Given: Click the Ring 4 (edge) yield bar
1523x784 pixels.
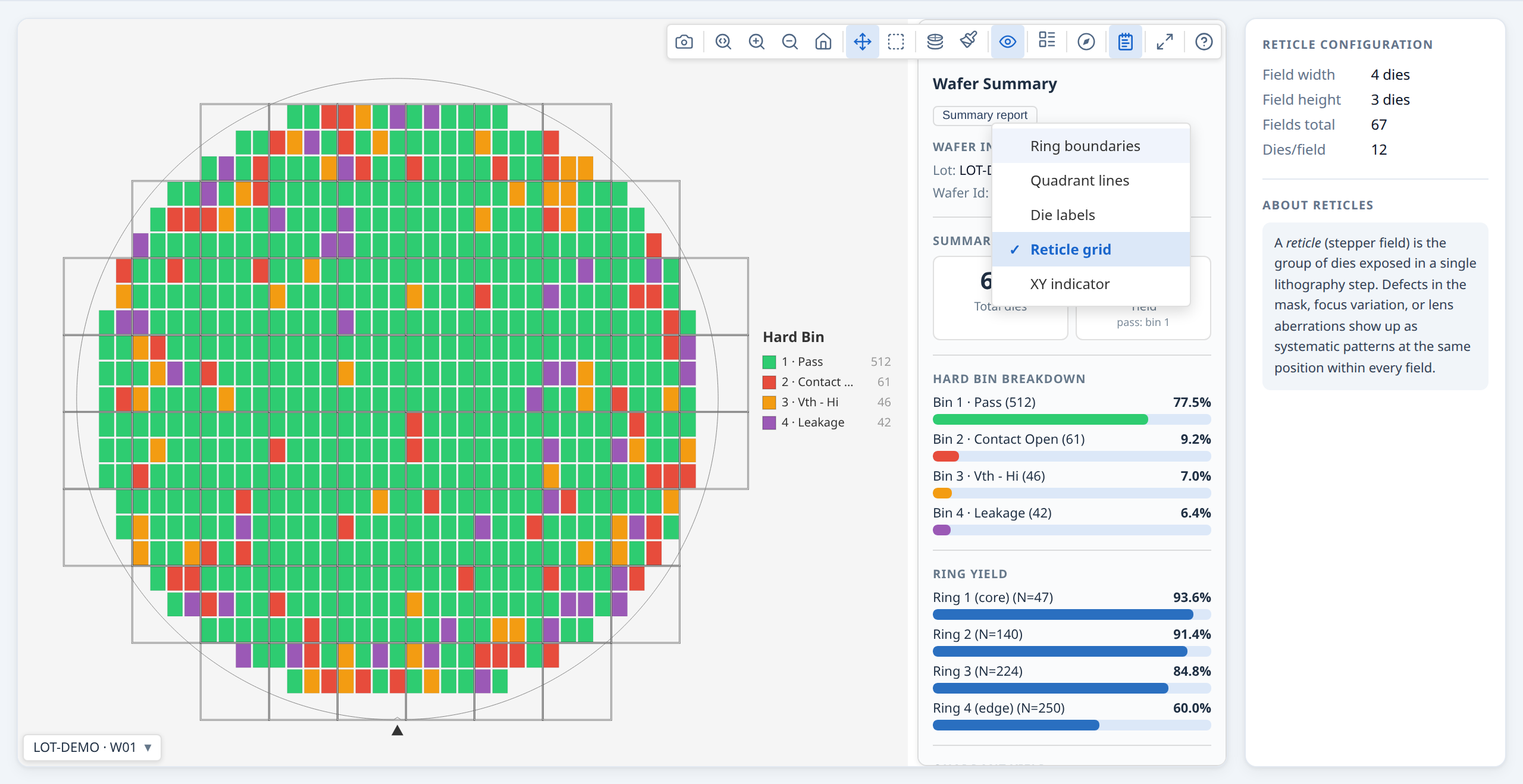Looking at the screenshot, I should click(x=1072, y=725).
